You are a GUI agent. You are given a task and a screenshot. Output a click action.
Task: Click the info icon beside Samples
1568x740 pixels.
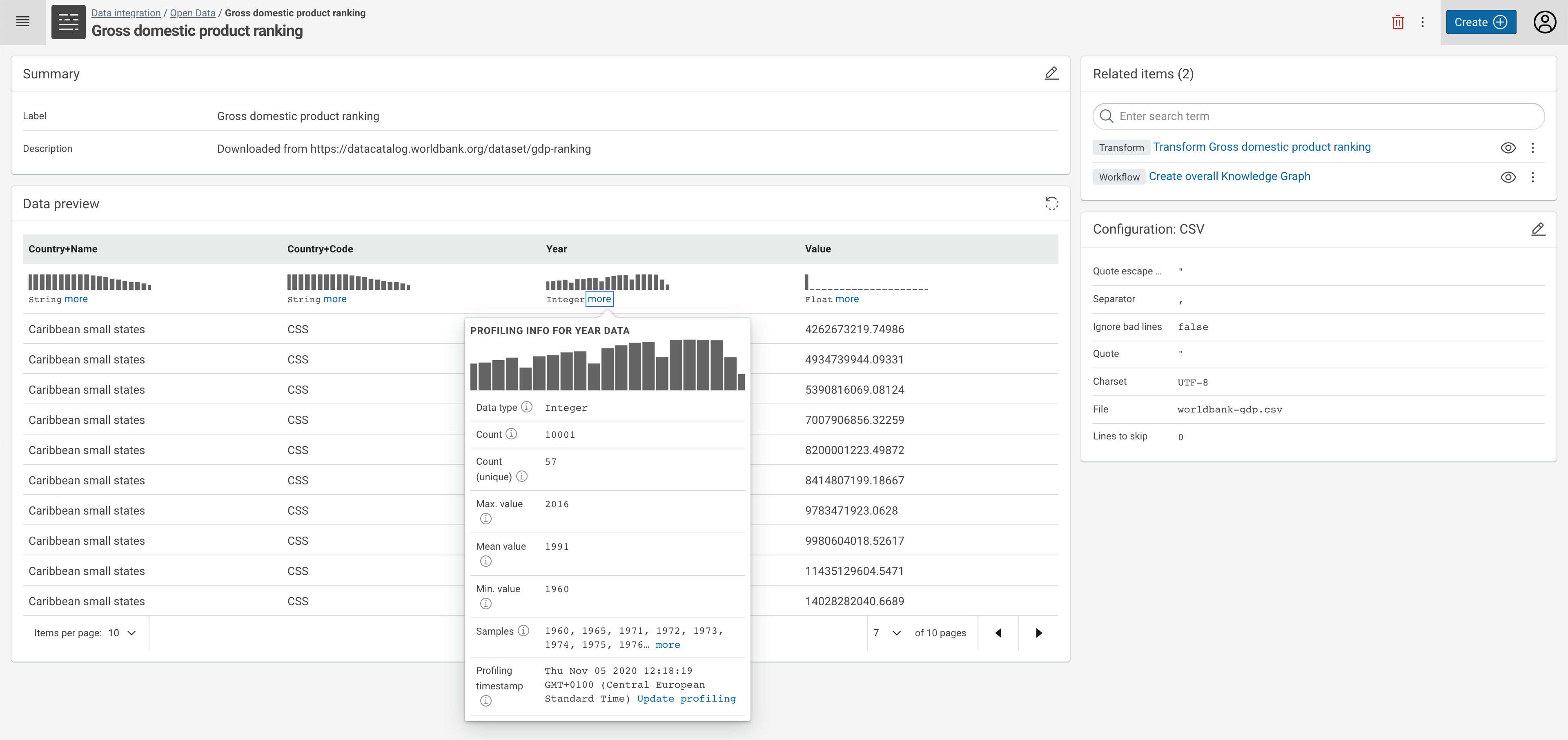[524, 631]
